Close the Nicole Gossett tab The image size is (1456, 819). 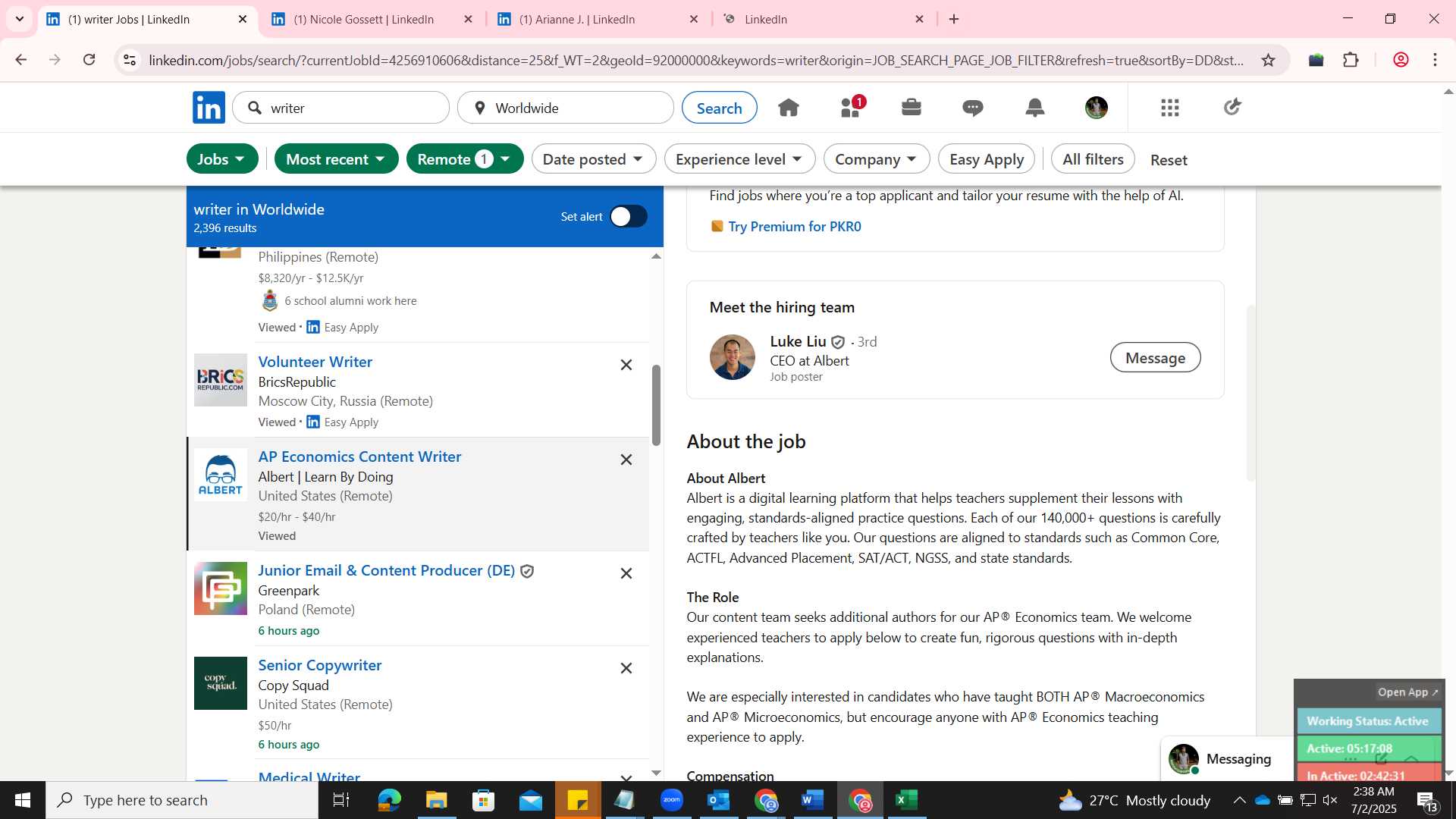[x=469, y=19]
